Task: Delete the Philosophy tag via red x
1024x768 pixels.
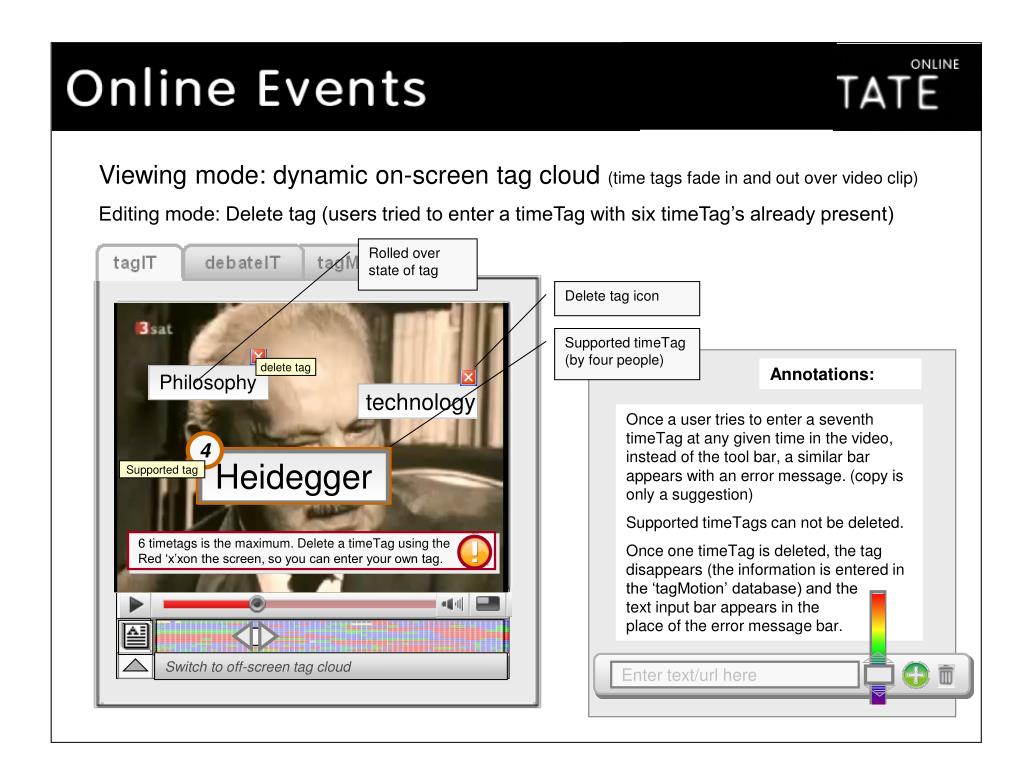Action: coord(259,356)
